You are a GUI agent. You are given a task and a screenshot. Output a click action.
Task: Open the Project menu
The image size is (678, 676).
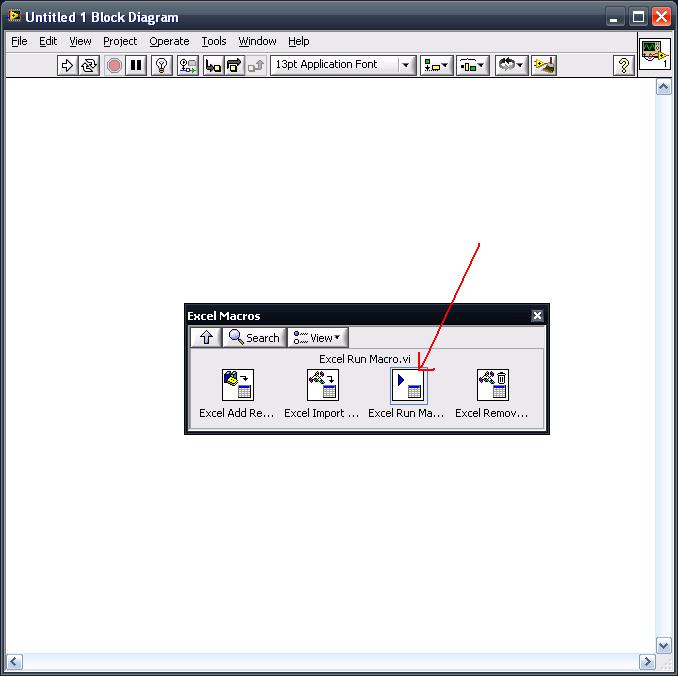(120, 41)
